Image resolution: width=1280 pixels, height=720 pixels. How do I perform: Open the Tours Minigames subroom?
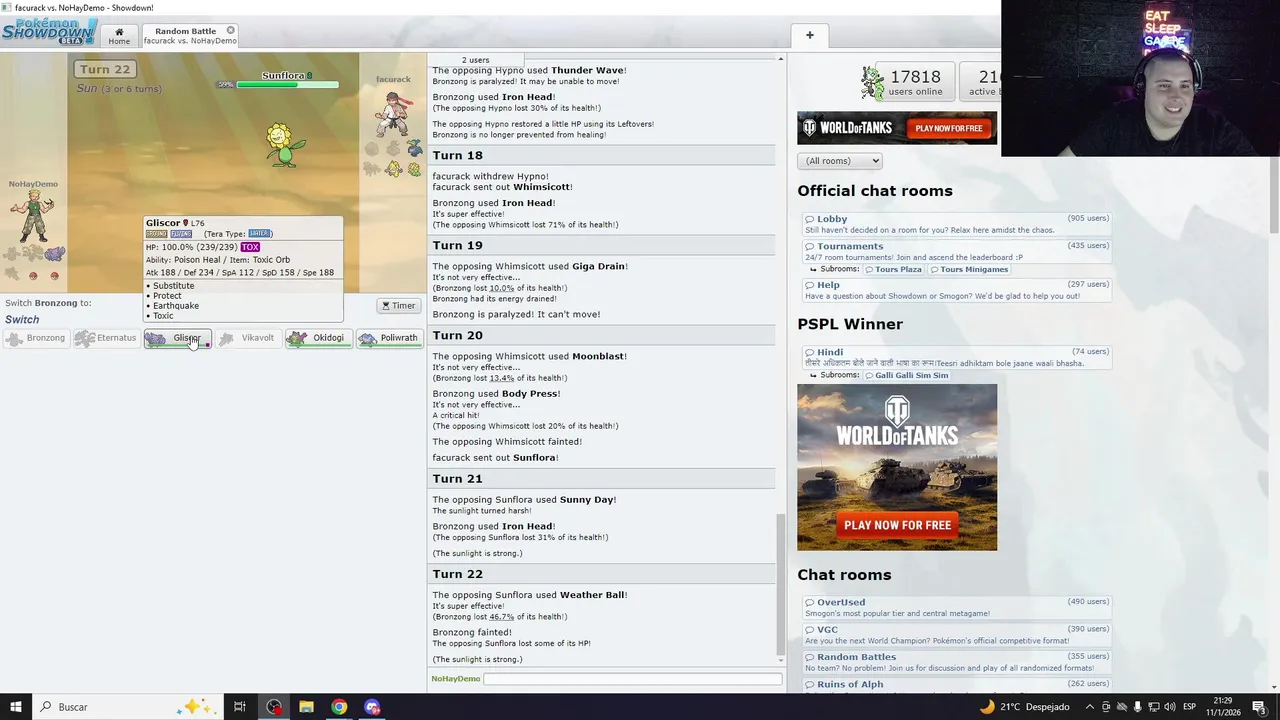(x=969, y=269)
